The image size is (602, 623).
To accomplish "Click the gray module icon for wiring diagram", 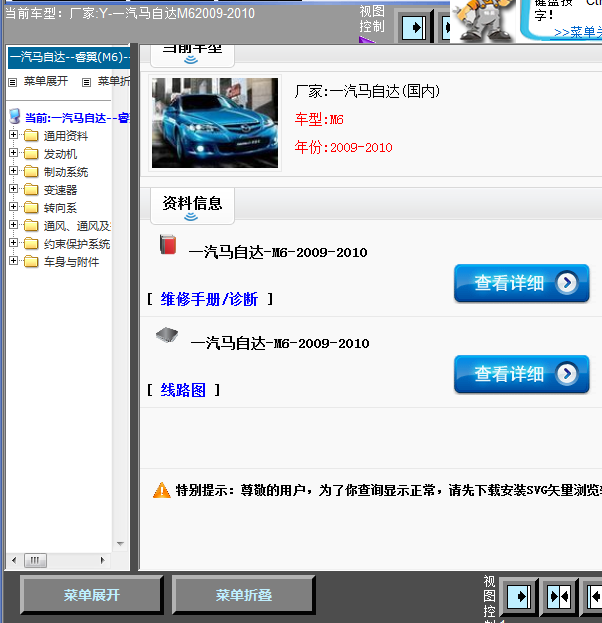I will (x=167, y=335).
